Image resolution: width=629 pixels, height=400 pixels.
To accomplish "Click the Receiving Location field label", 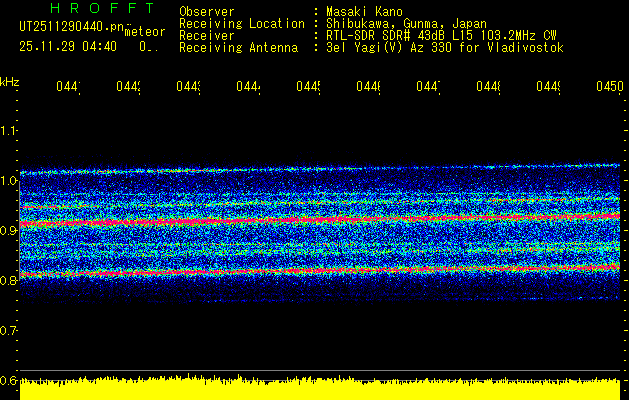I will coord(241,23).
